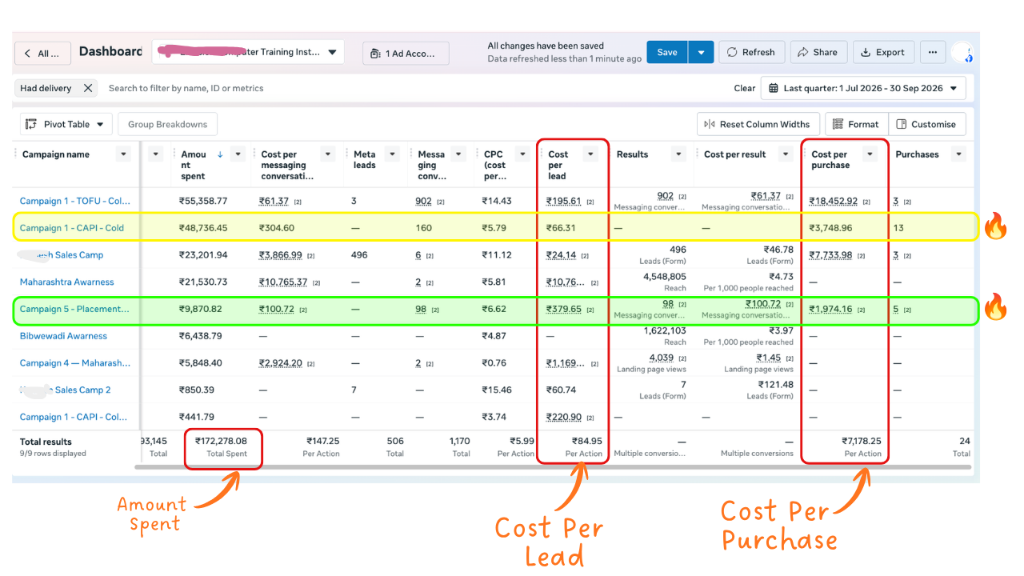Click the 496 Meta leads value
Image resolution: width=1024 pixels, height=576 pixels.
pyautogui.click(x=359, y=255)
